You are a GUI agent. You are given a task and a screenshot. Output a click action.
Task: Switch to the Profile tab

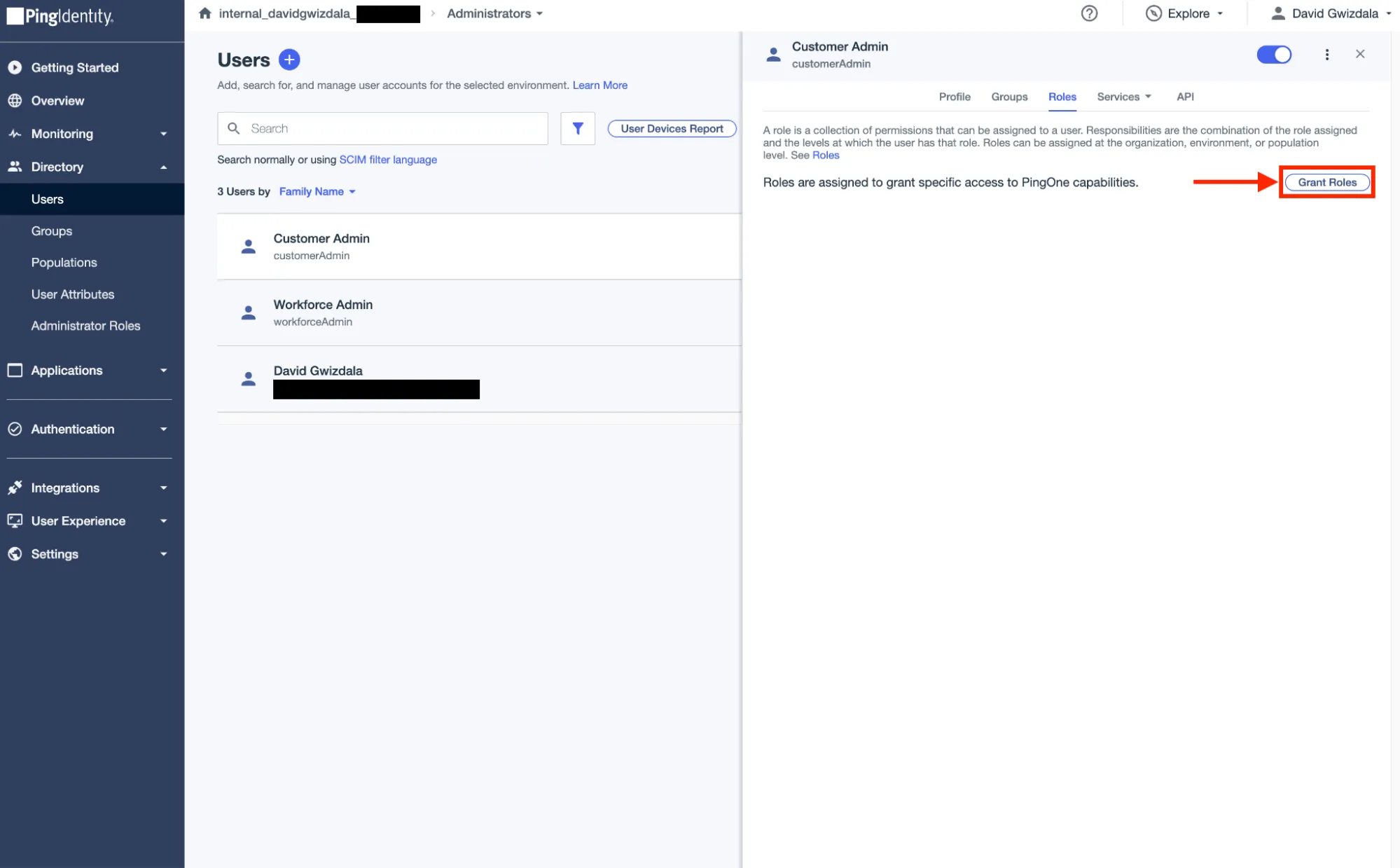click(x=954, y=97)
